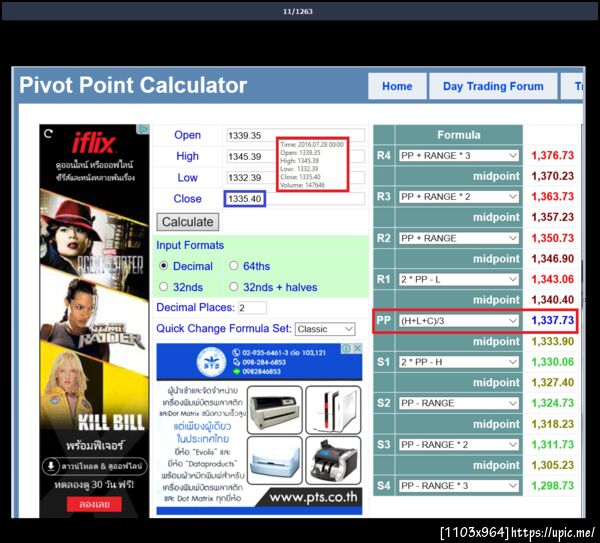The image size is (600, 543).
Task: Click the download icon in iflix ad
Action: point(51,466)
